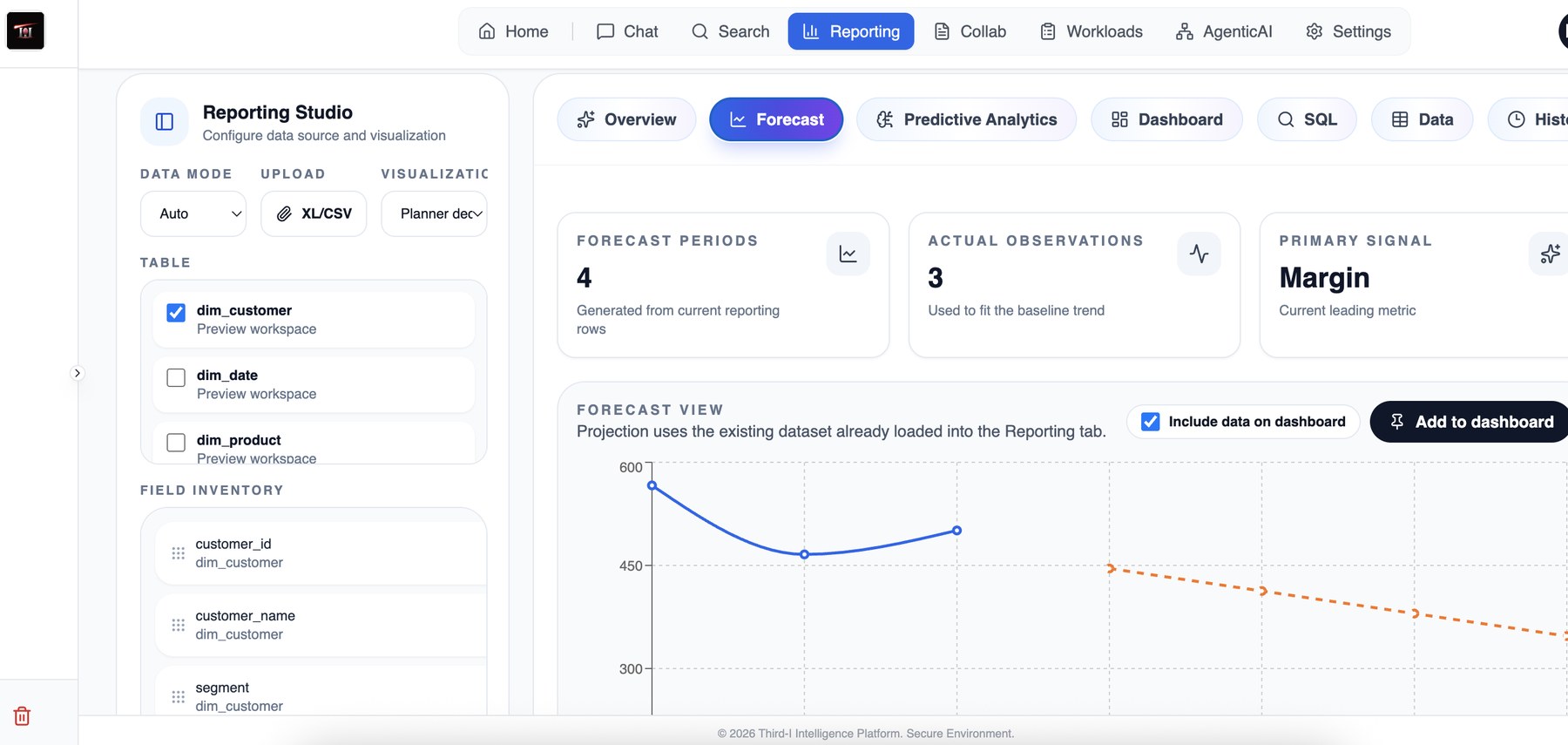Click the Reporting Studio panel icon
The height and width of the screenshot is (745, 1568).
pyautogui.click(x=165, y=122)
